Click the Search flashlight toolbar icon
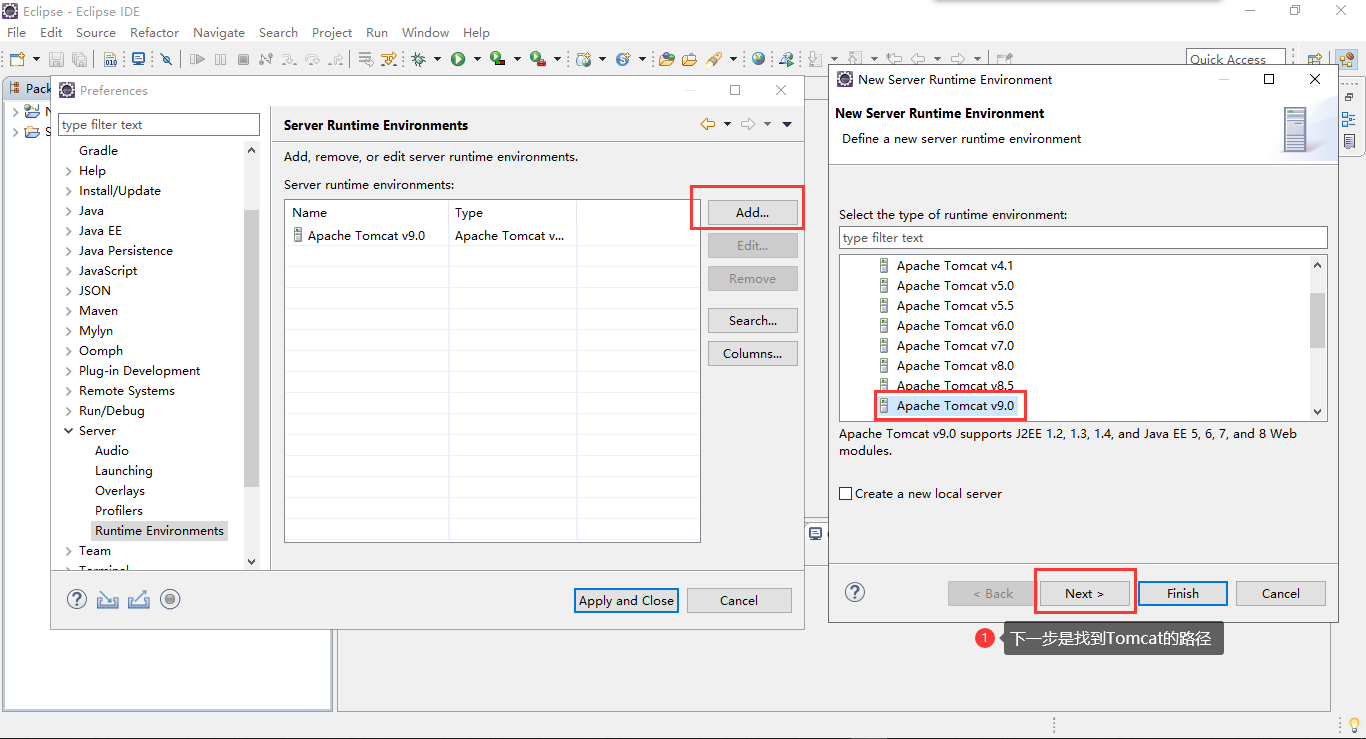This screenshot has height=739, width=1366. pyautogui.click(x=713, y=59)
